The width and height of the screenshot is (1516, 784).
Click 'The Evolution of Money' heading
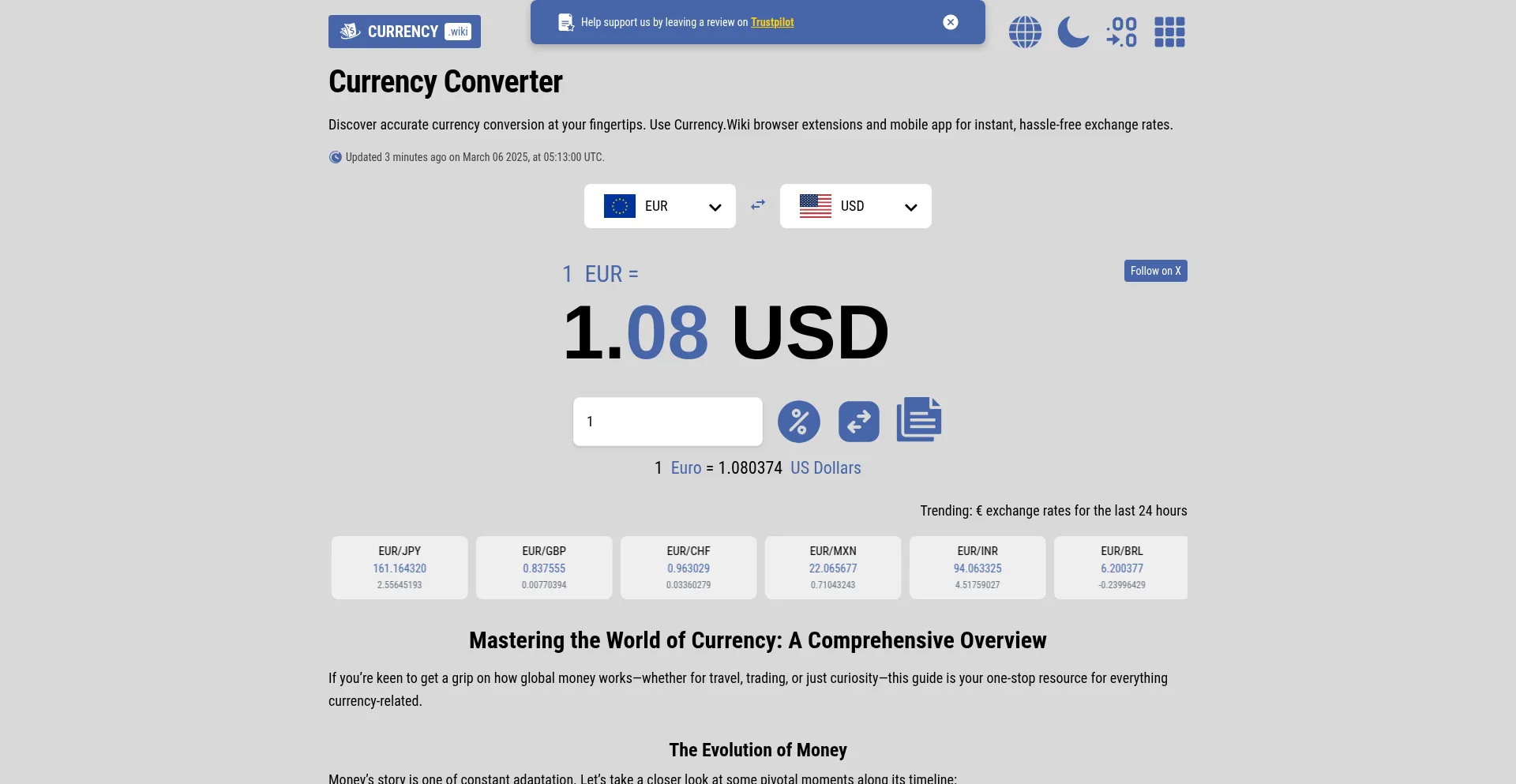[758, 750]
